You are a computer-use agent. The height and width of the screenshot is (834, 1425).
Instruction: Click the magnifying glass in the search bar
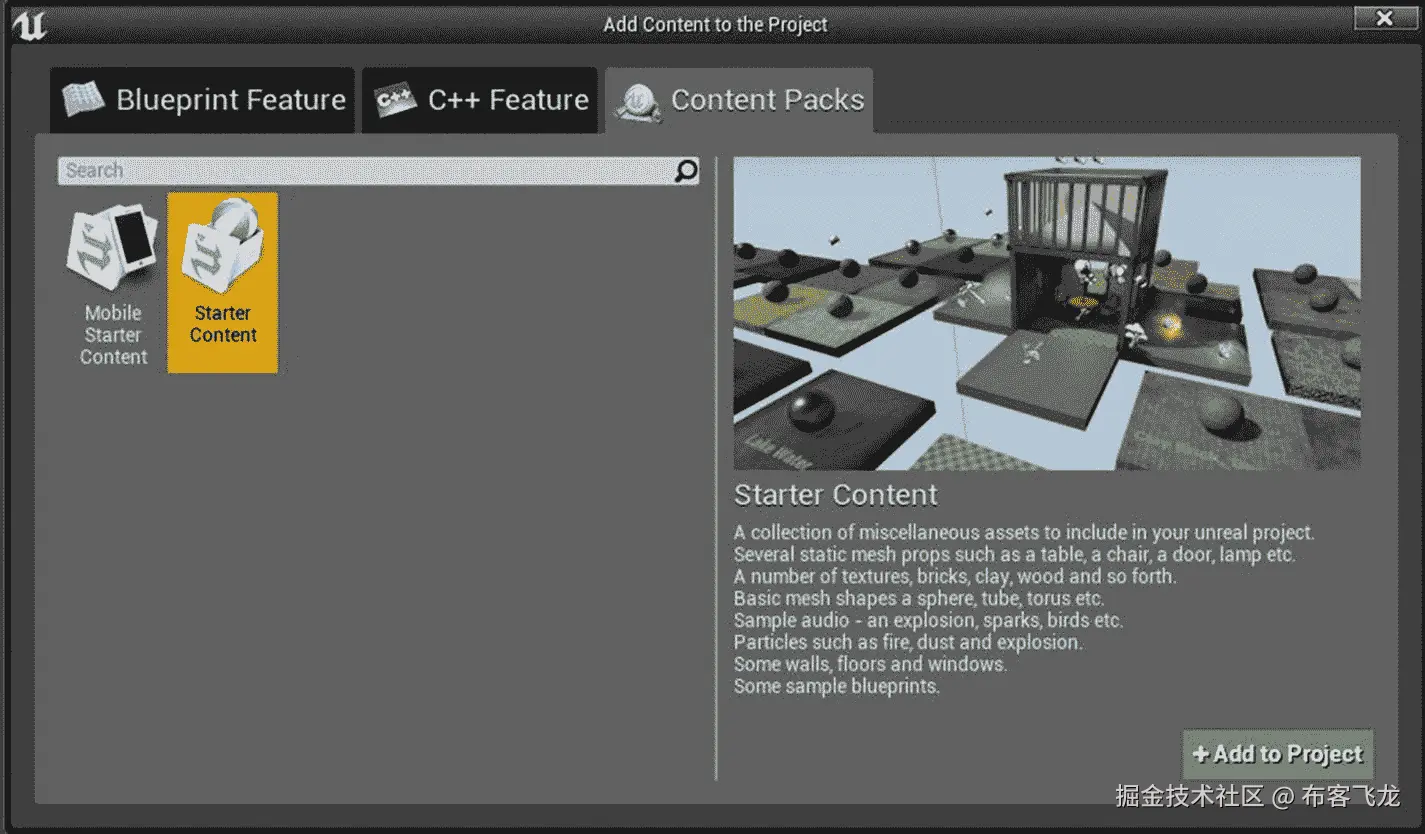tap(685, 171)
